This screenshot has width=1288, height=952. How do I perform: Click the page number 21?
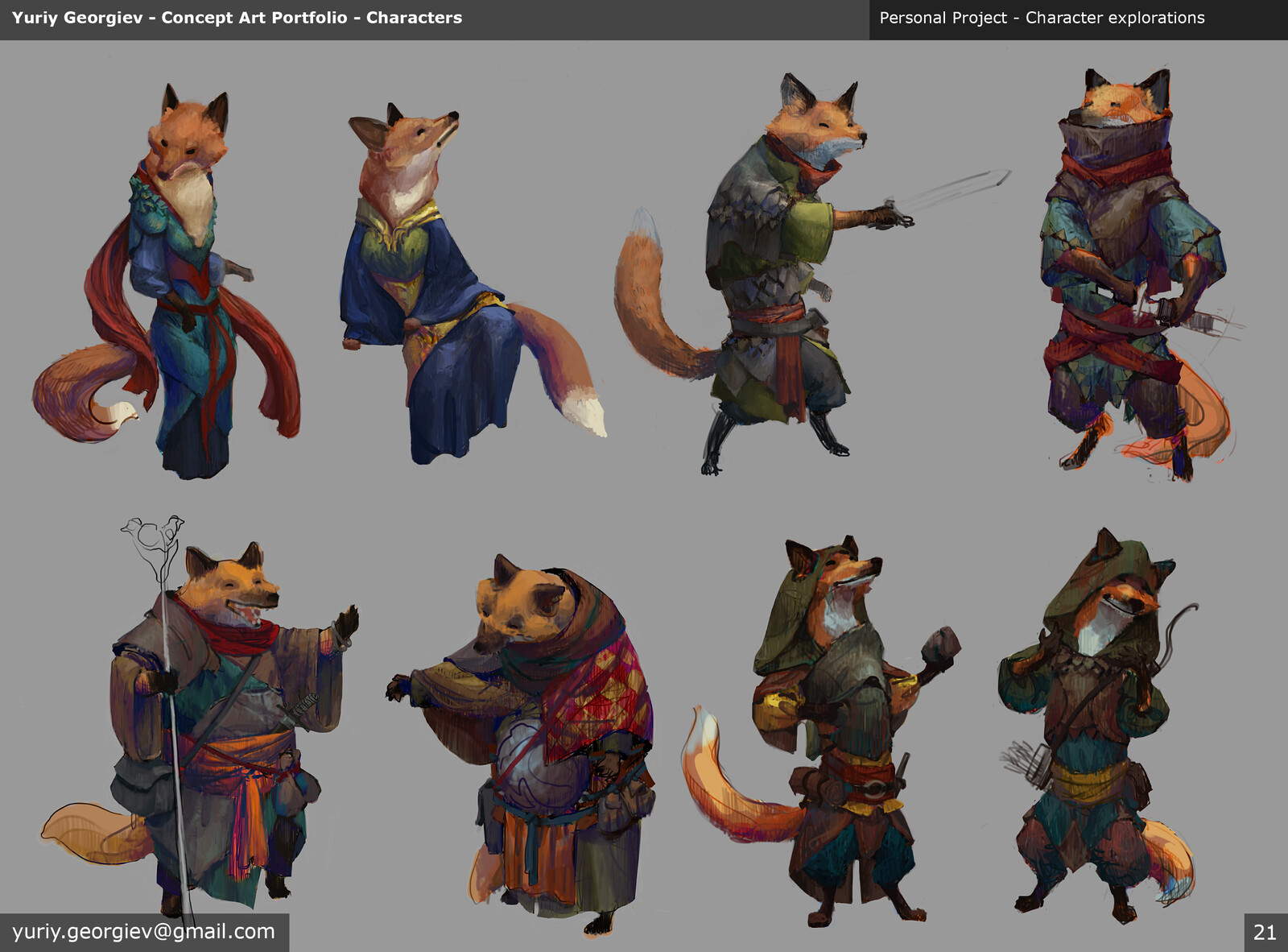click(x=1265, y=933)
